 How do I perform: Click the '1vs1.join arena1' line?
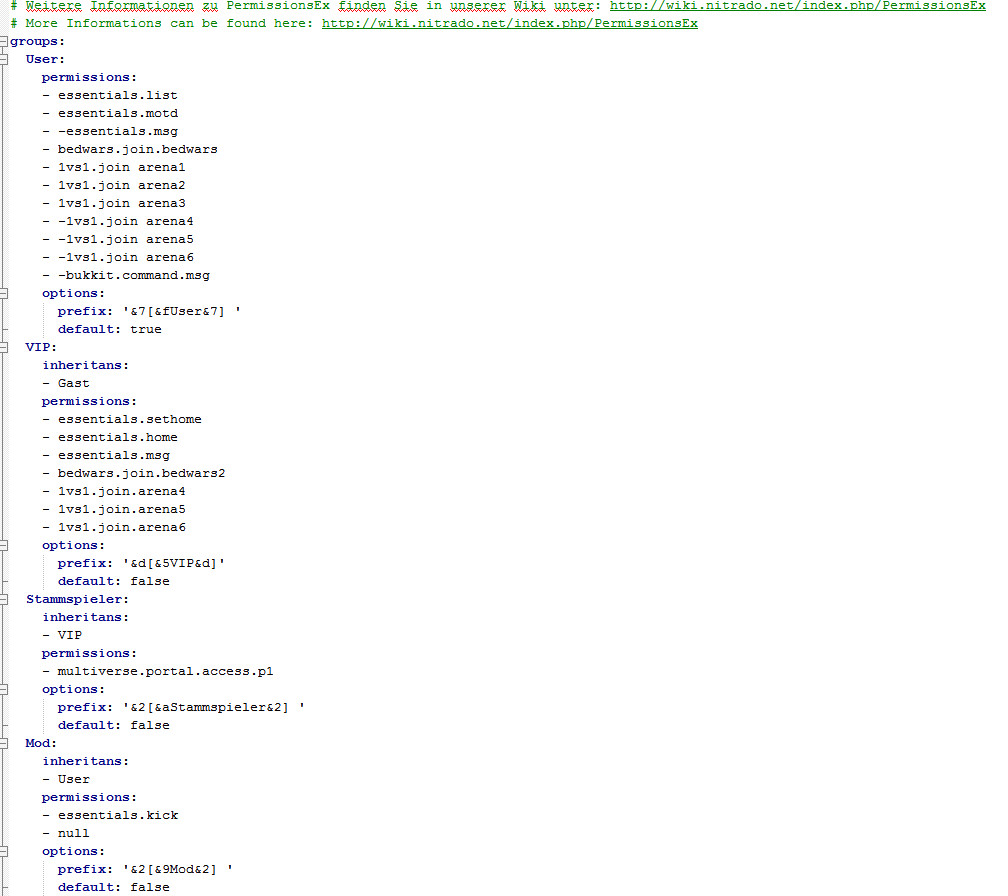click(114, 168)
